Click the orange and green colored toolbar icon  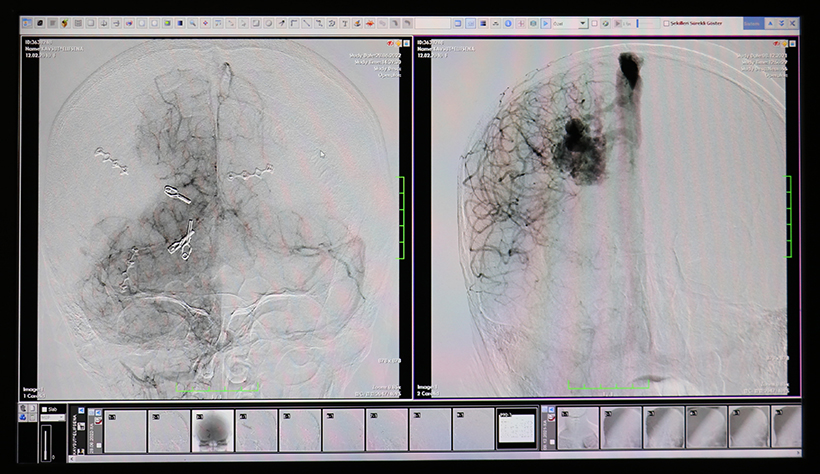pos(65,24)
